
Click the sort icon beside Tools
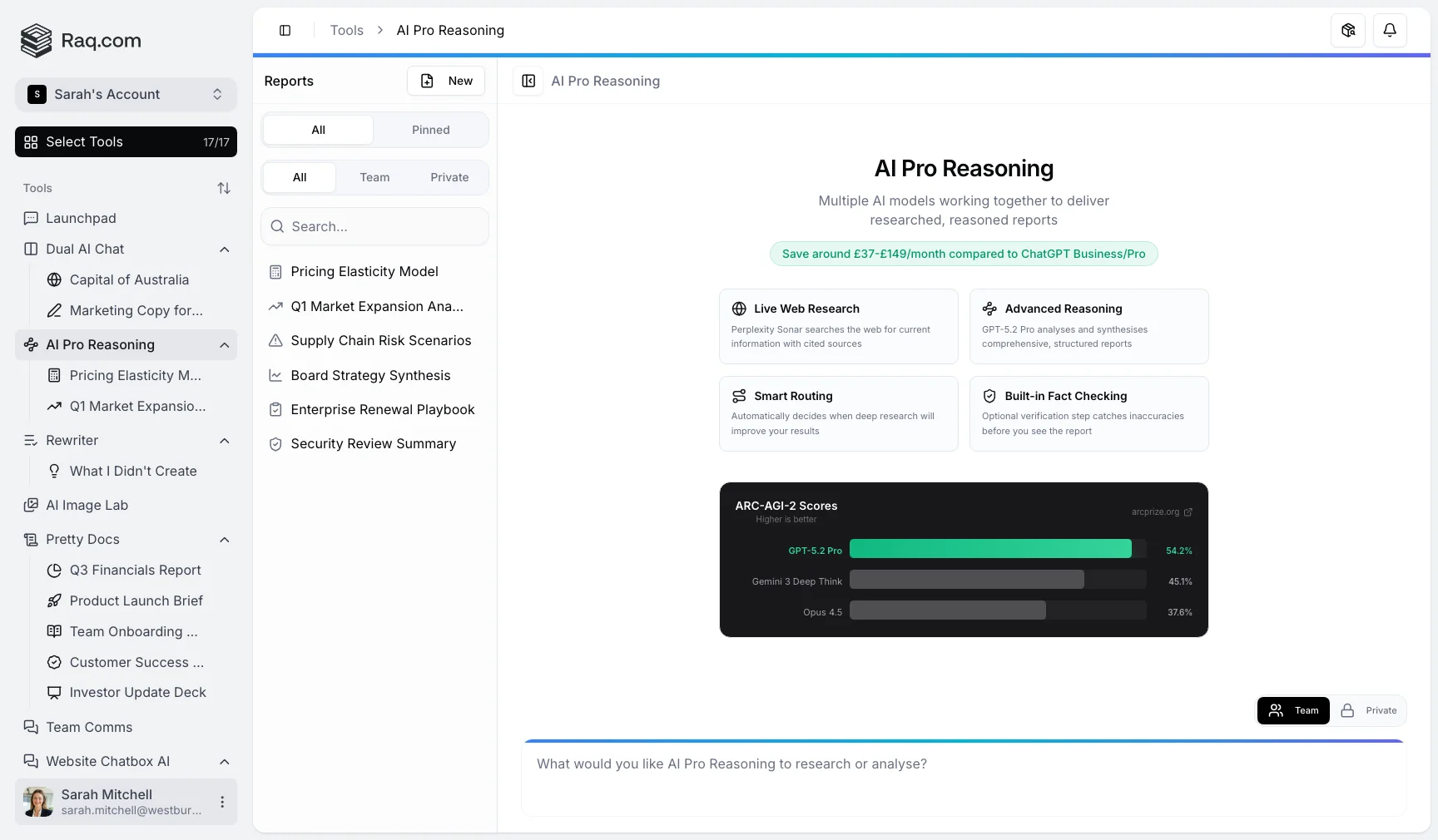[x=224, y=188]
